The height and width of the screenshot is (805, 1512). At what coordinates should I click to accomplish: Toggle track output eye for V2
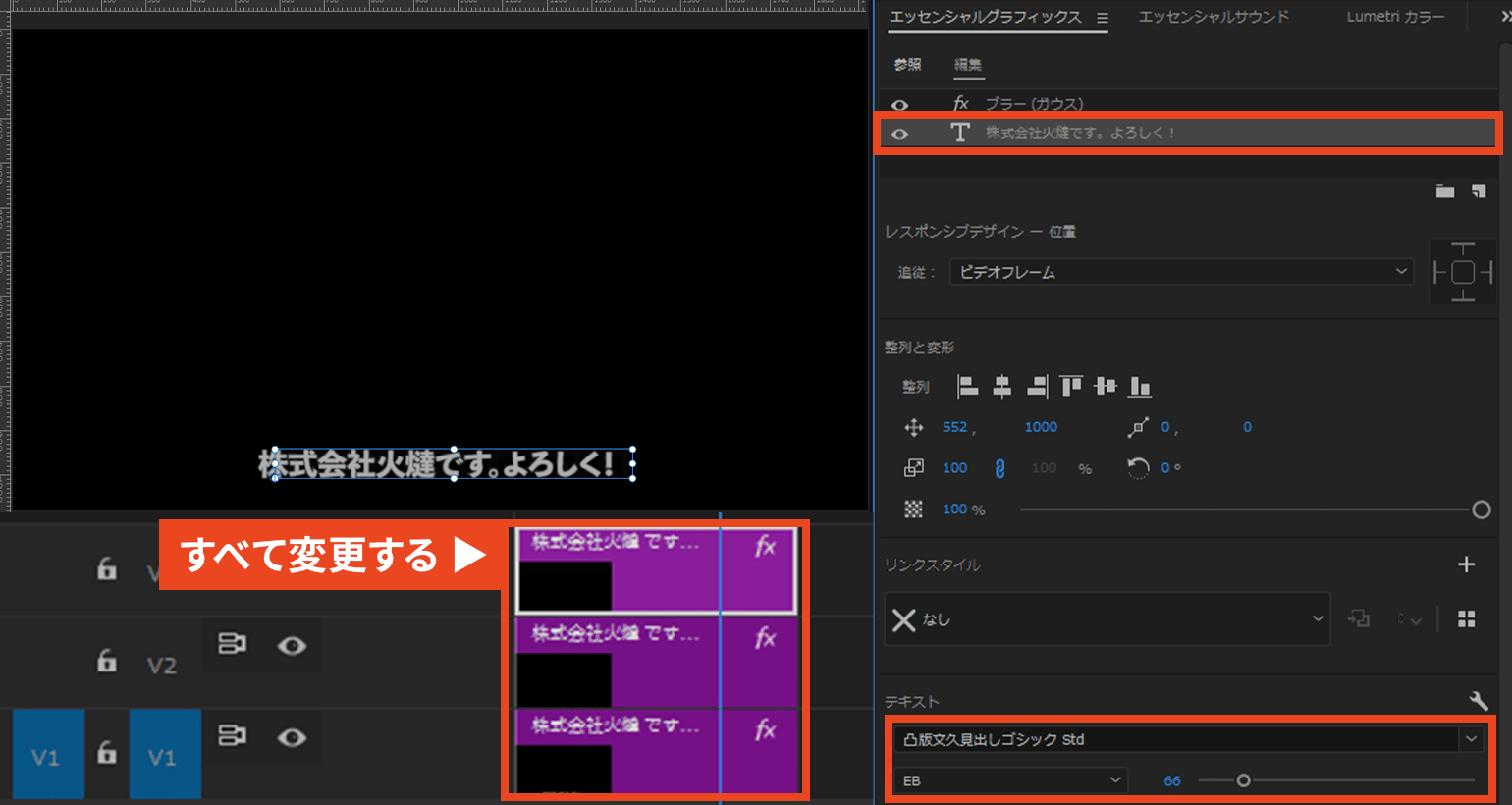[292, 645]
